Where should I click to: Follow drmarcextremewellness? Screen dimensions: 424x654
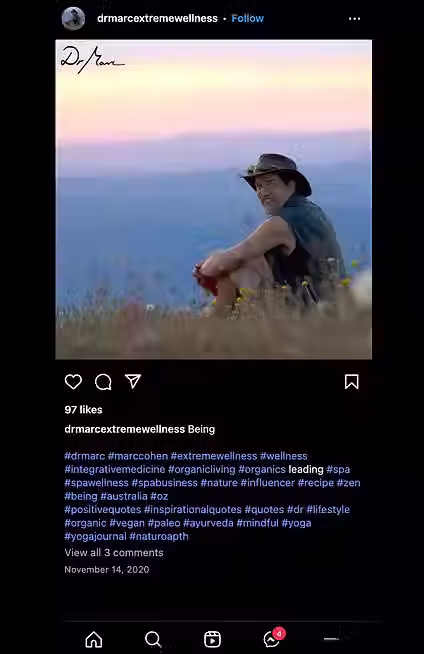pos(248,18)
